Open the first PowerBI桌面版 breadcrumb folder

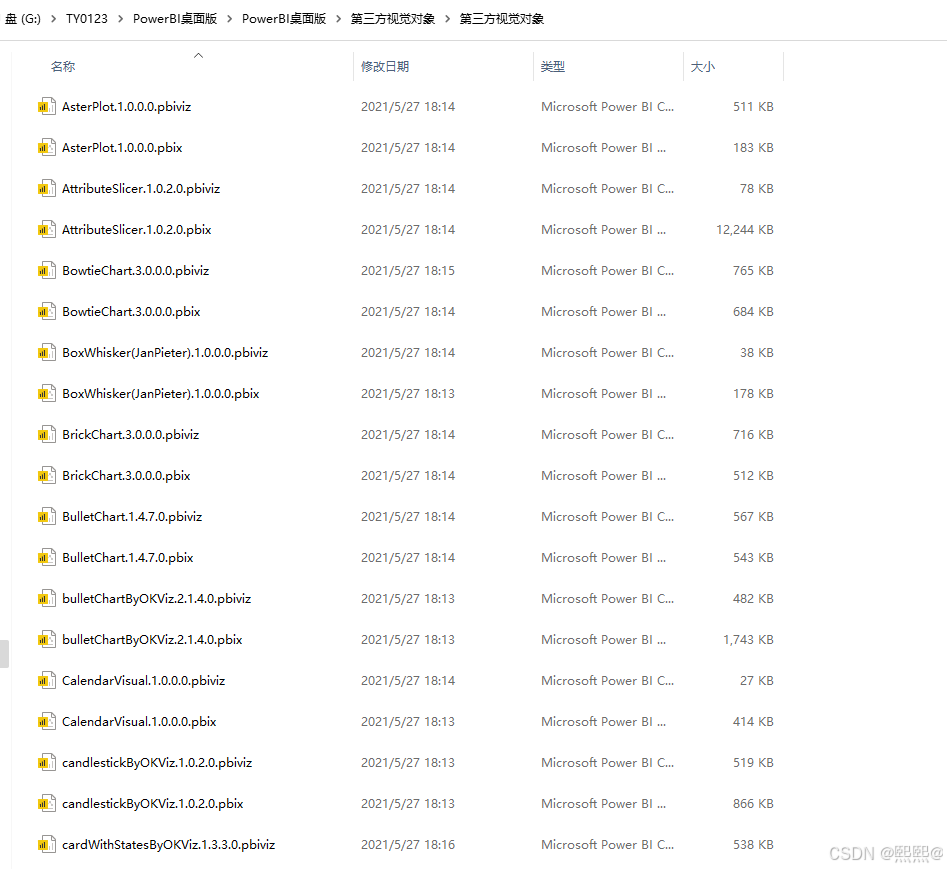point(175,19)
